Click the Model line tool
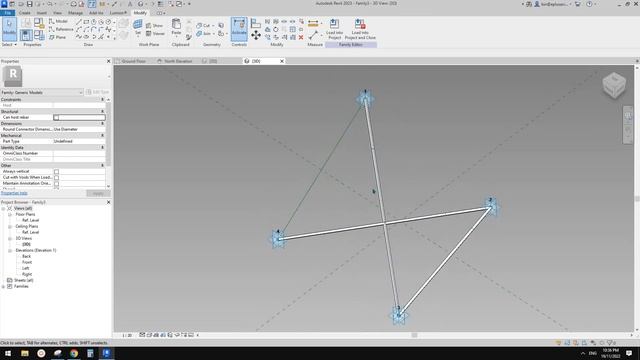Screen dimensions: 640x360 (58, 21)
